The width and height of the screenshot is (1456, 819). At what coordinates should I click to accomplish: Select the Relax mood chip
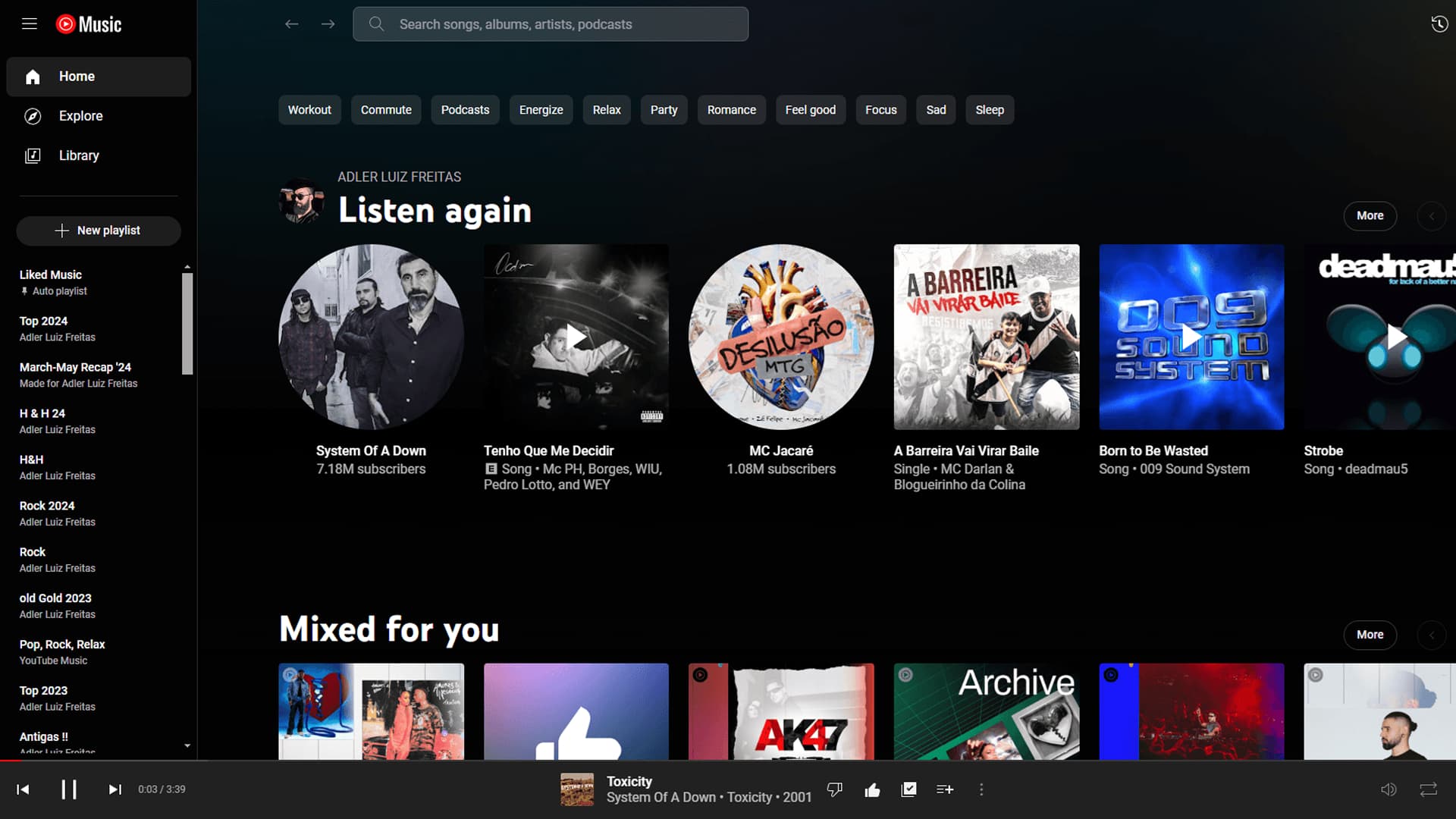[607, 110]
